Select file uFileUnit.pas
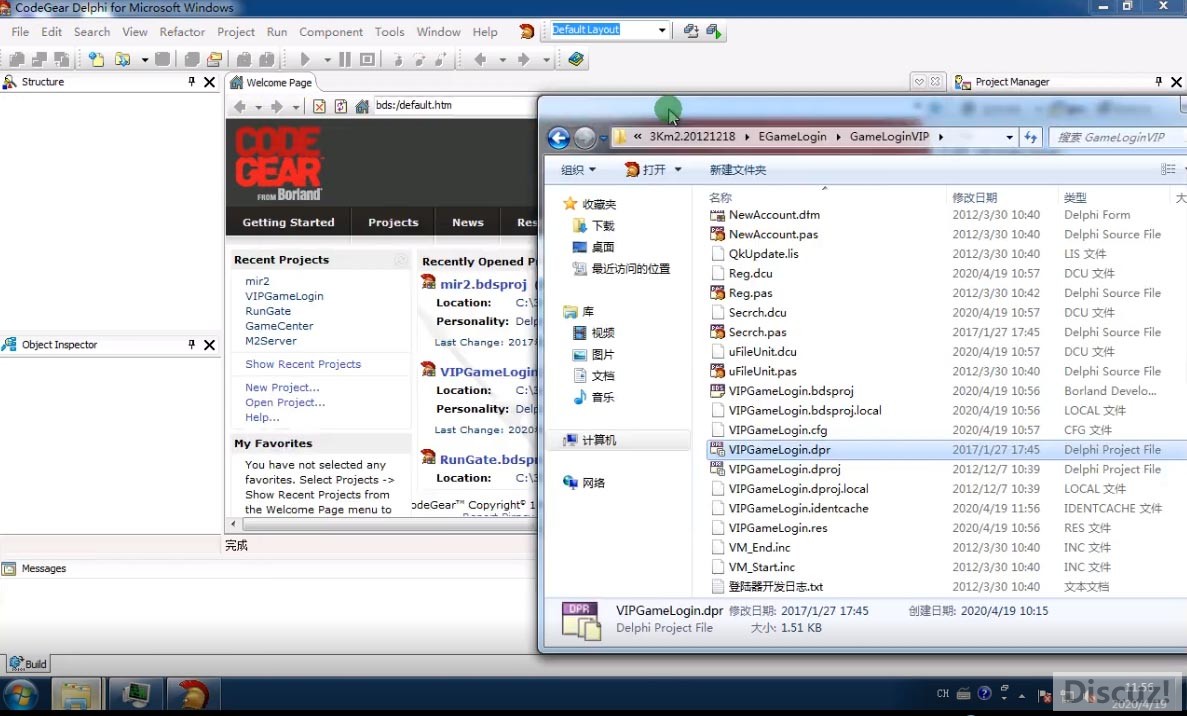 coord(762,371)
